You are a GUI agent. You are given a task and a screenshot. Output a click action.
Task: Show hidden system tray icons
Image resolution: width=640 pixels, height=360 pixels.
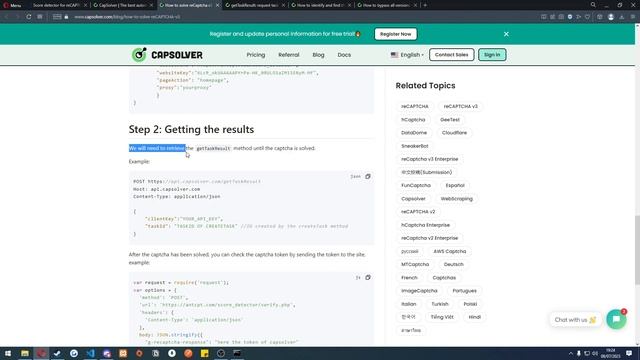[571, 353]
